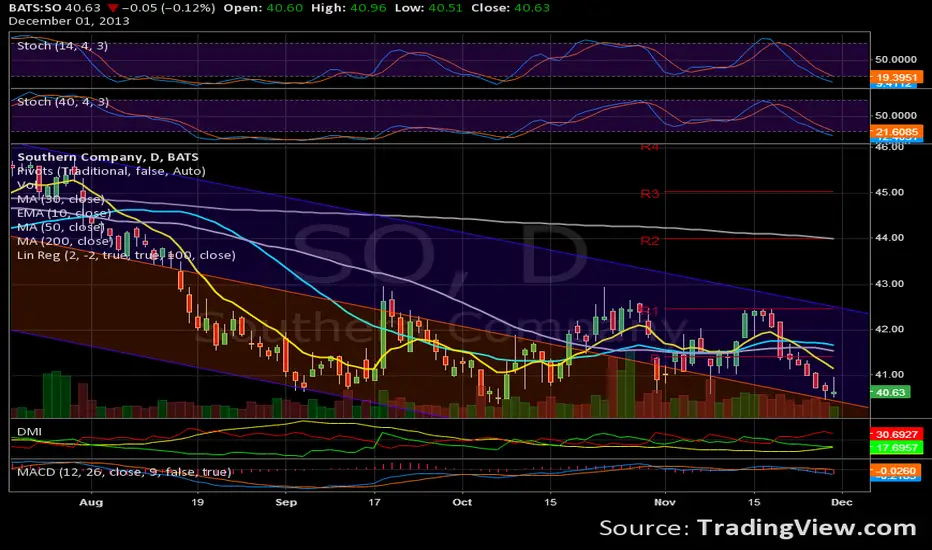Click the DMI indicator label
This screenshot has height=550, width=932.
(x=29, y=432)
